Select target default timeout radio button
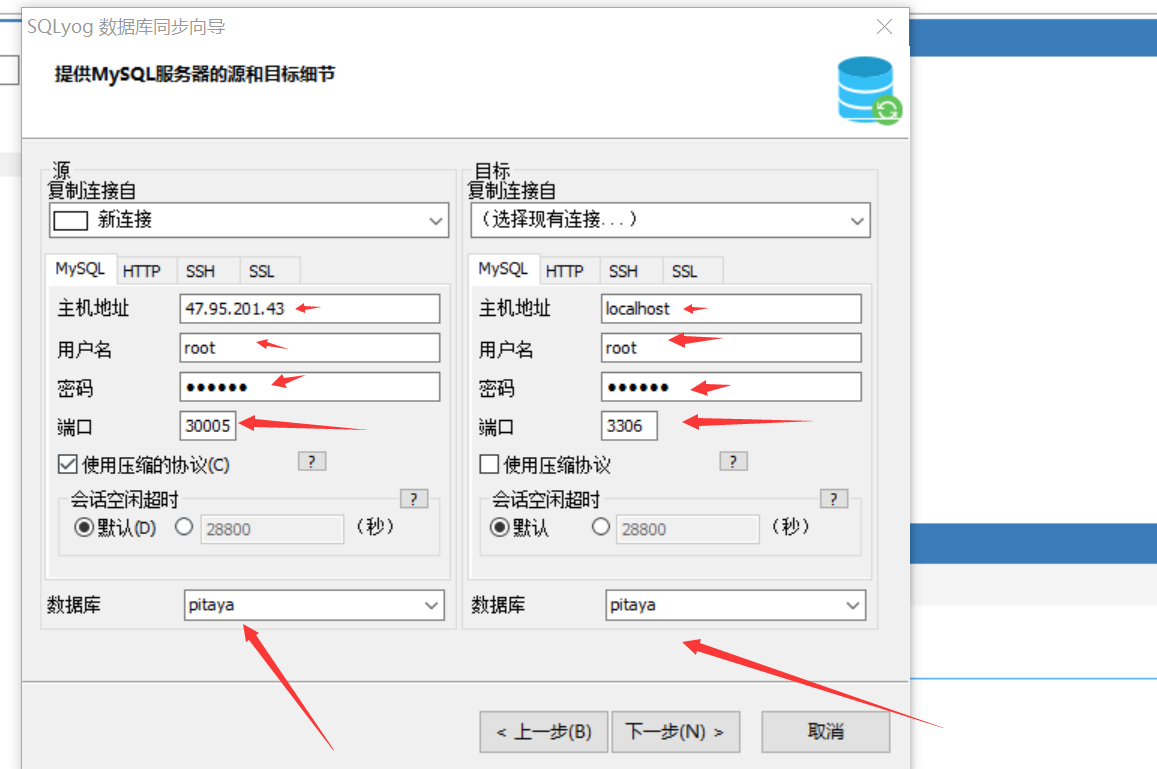The height and width of the screenshot is (769, 1157). [x=500, y=527]
